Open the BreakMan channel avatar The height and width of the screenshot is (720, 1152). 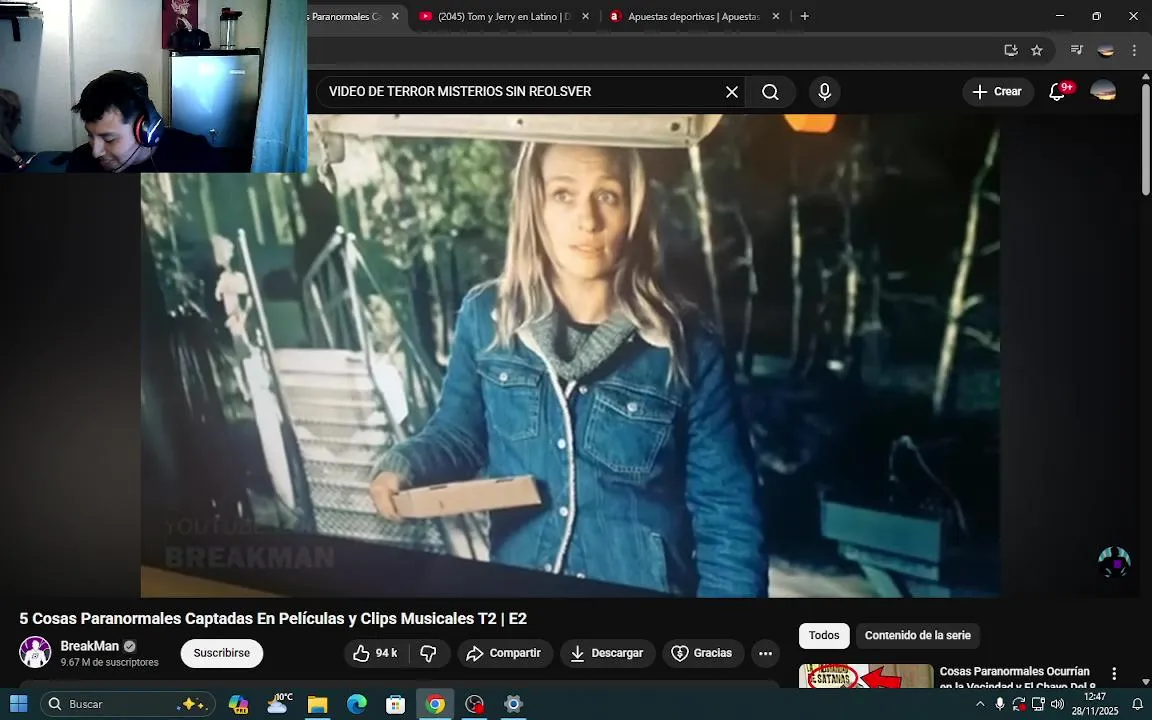35,652
